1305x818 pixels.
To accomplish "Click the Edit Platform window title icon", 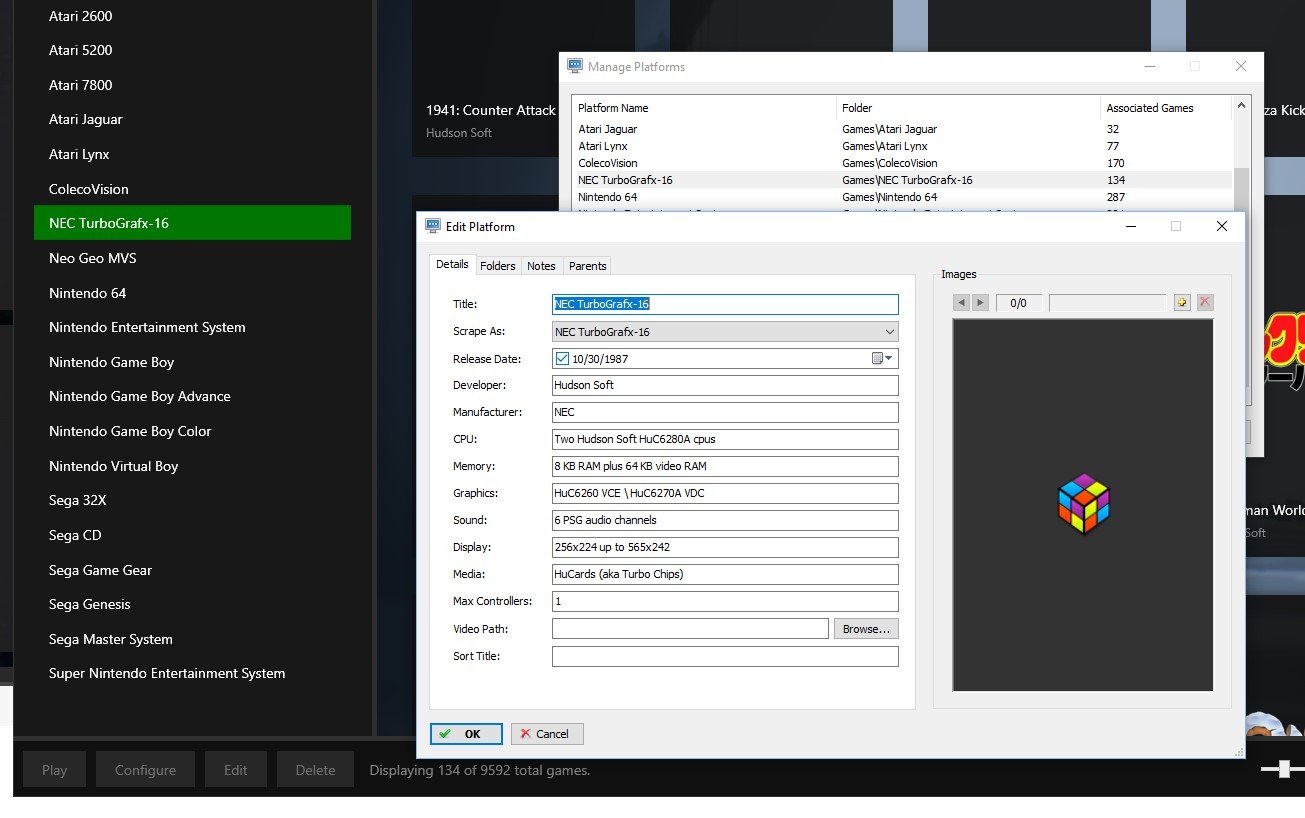I will [x=433, y=226].
